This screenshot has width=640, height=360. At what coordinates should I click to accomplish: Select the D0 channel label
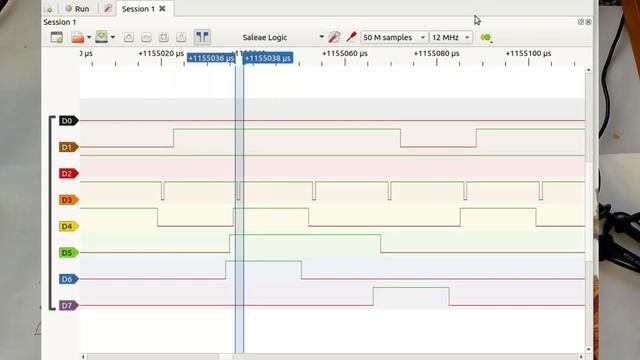69,121
